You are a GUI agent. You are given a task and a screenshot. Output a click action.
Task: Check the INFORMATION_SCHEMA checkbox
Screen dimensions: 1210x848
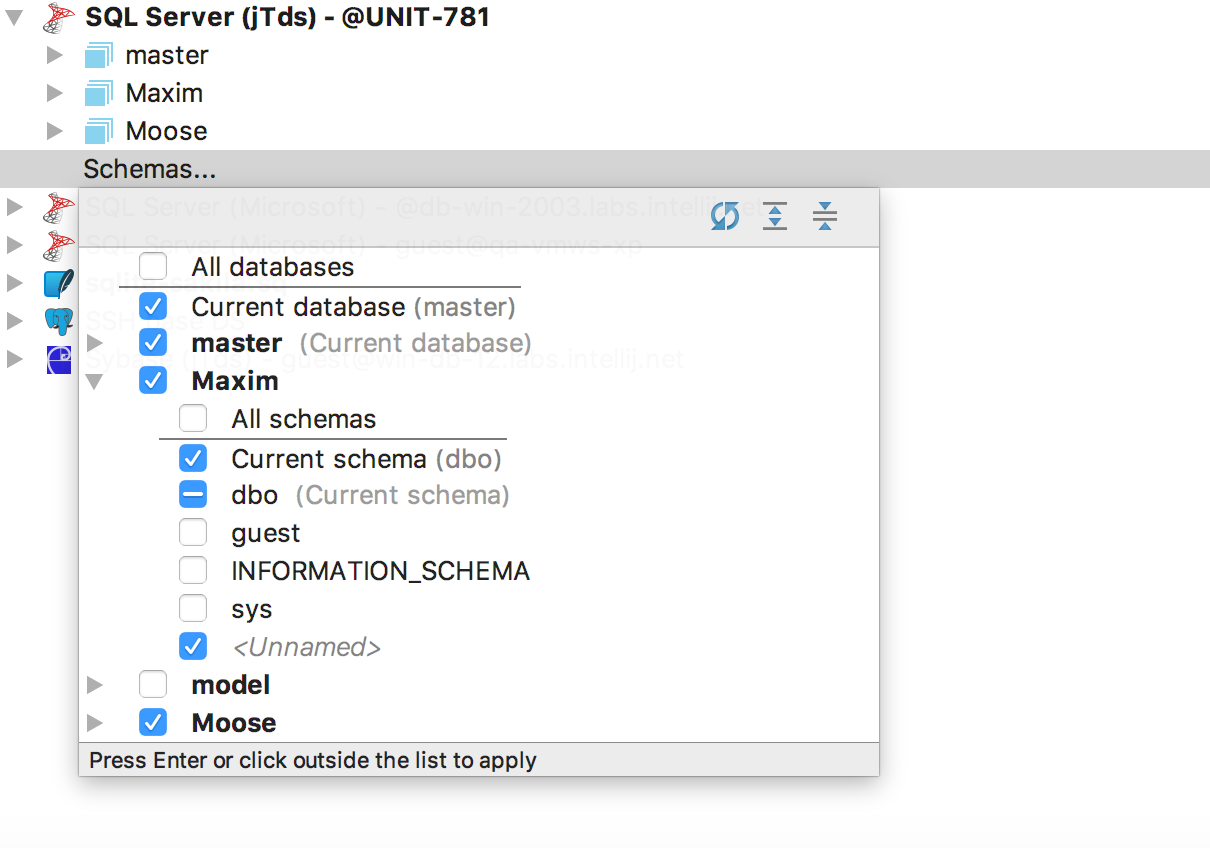point(193,571)
